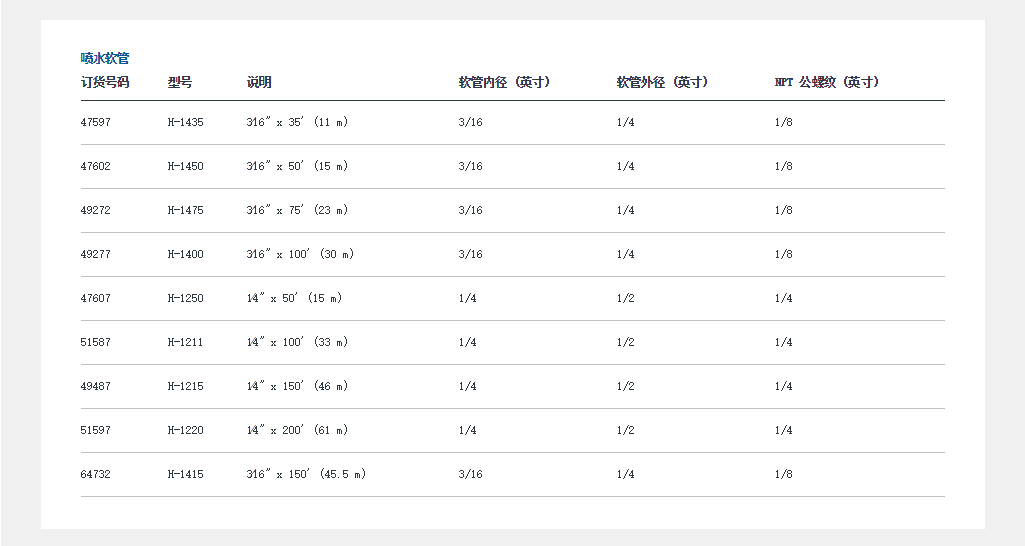Select order number 64732
The height and width of the screenshot is (546, 1025).
point(96,474)
